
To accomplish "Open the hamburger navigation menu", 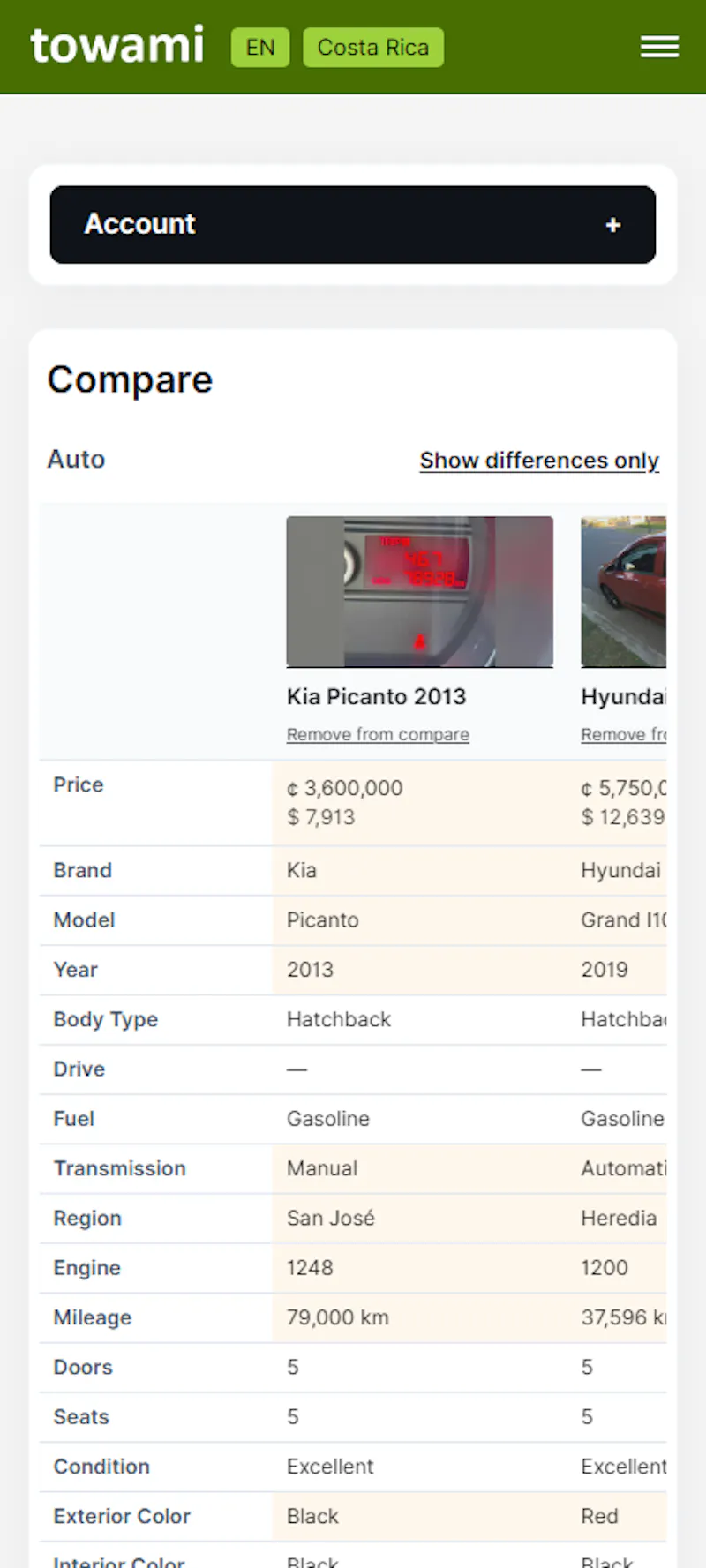I will coord(659,47).
